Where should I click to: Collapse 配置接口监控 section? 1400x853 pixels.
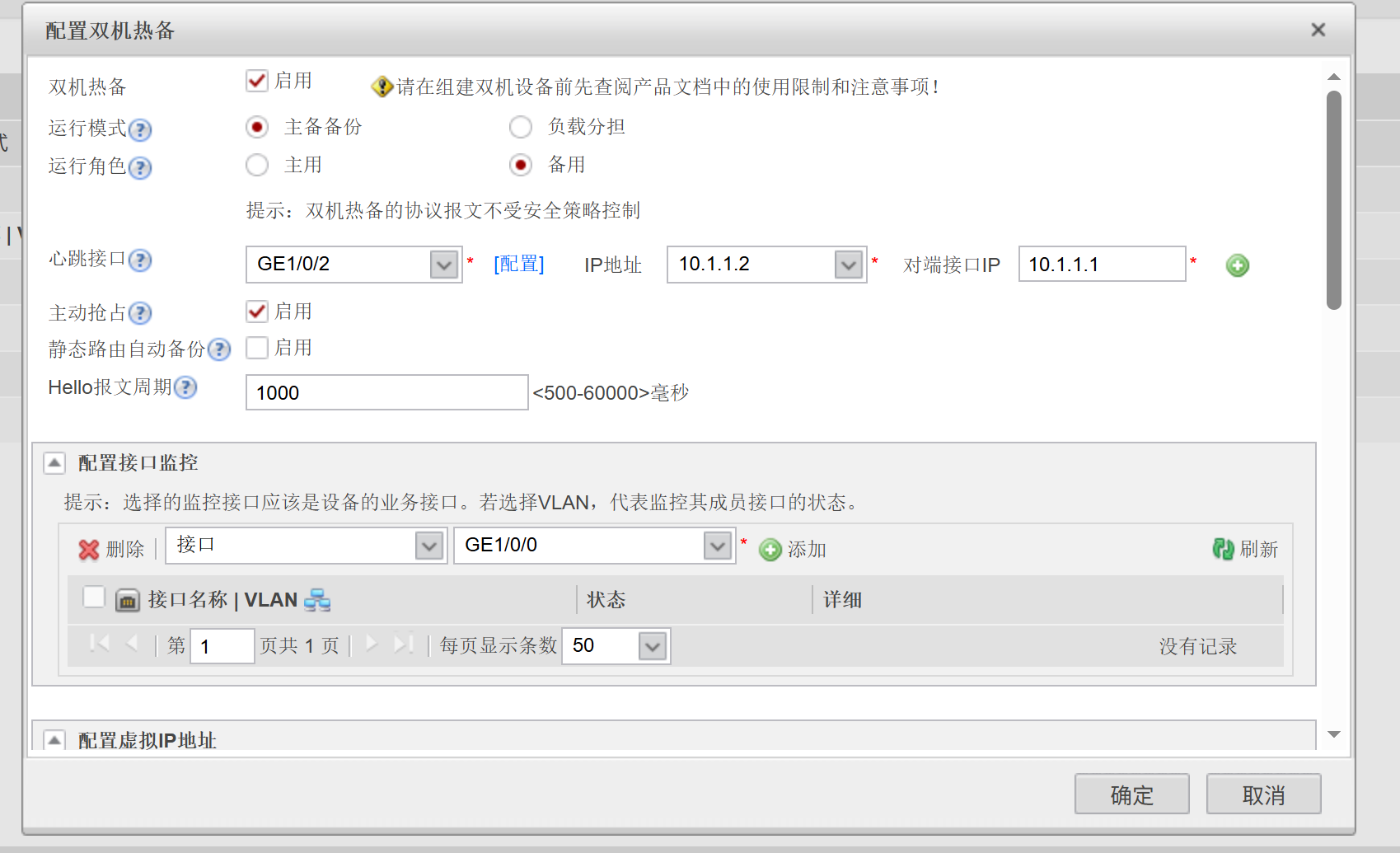point(54,463)
